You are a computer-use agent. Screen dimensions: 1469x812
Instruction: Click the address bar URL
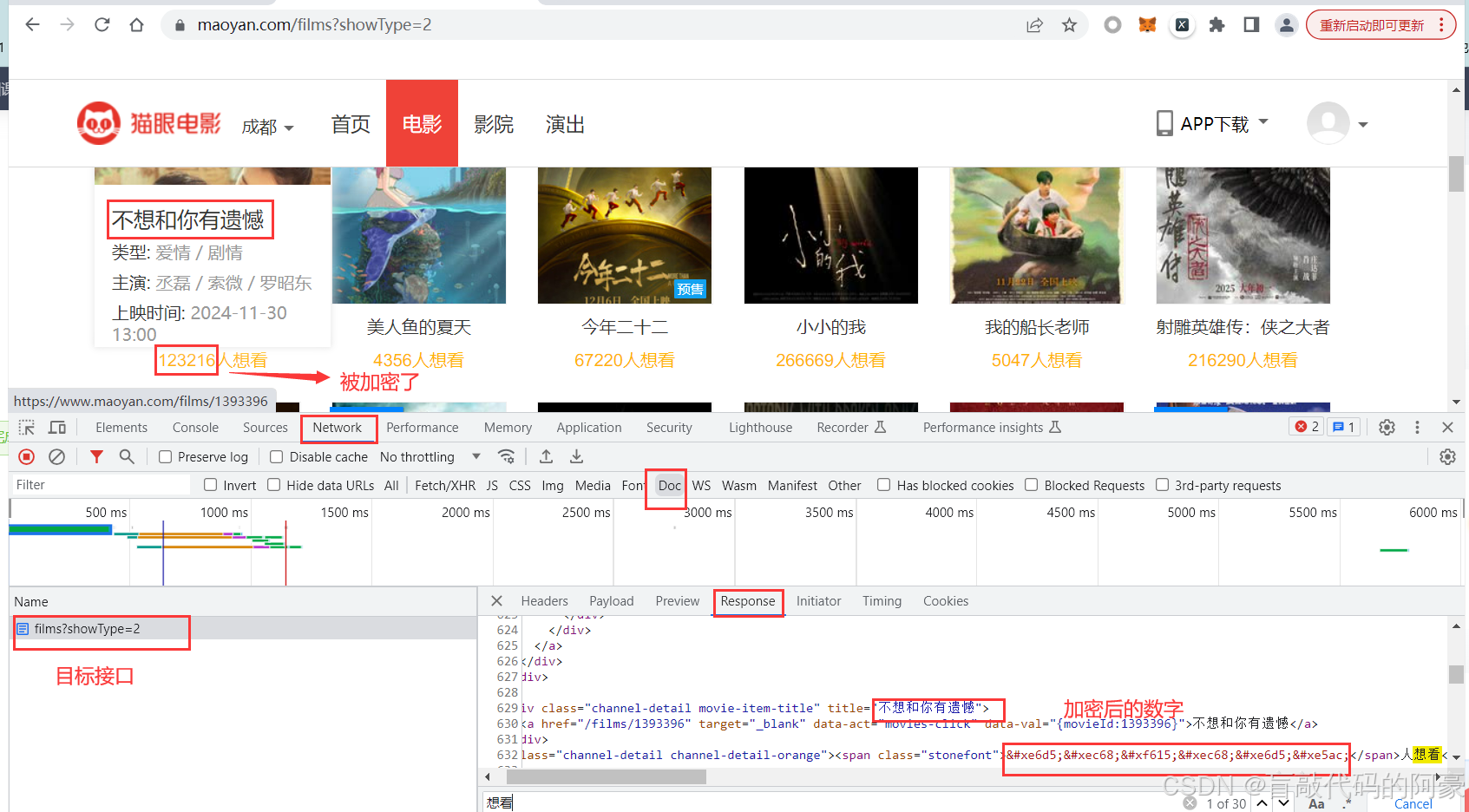tap(314, 24)
